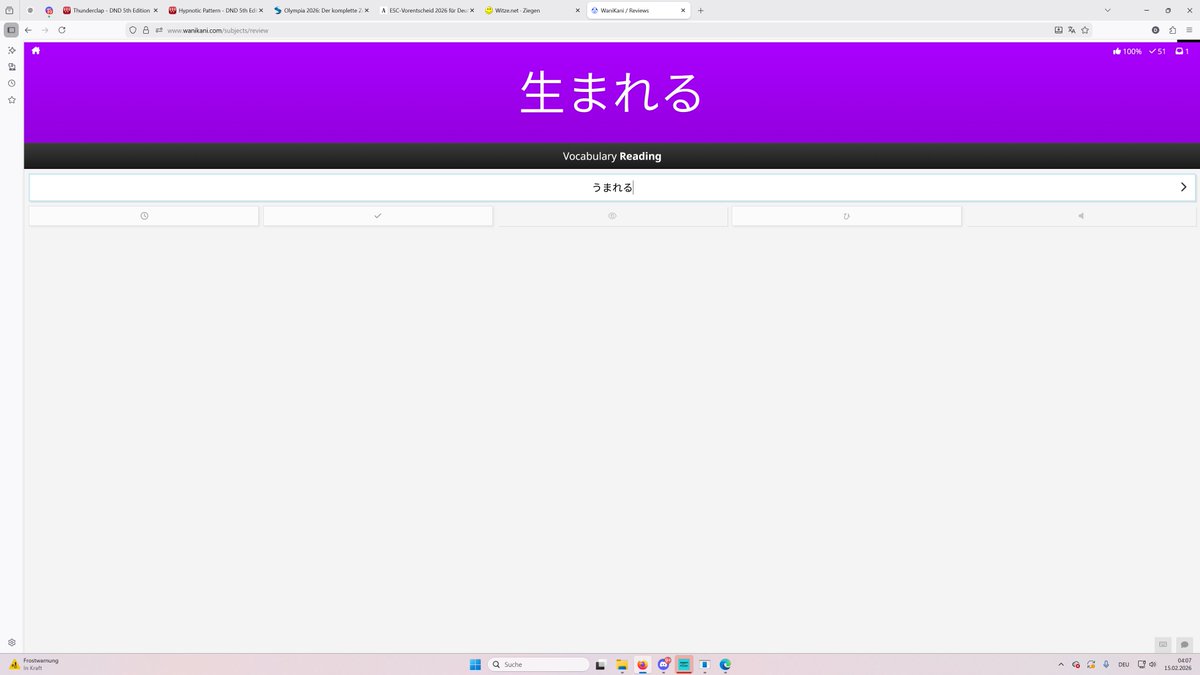Focus the answer field containing うまれる
This screenshot has height=675, width=1200.
coord(612,187)
